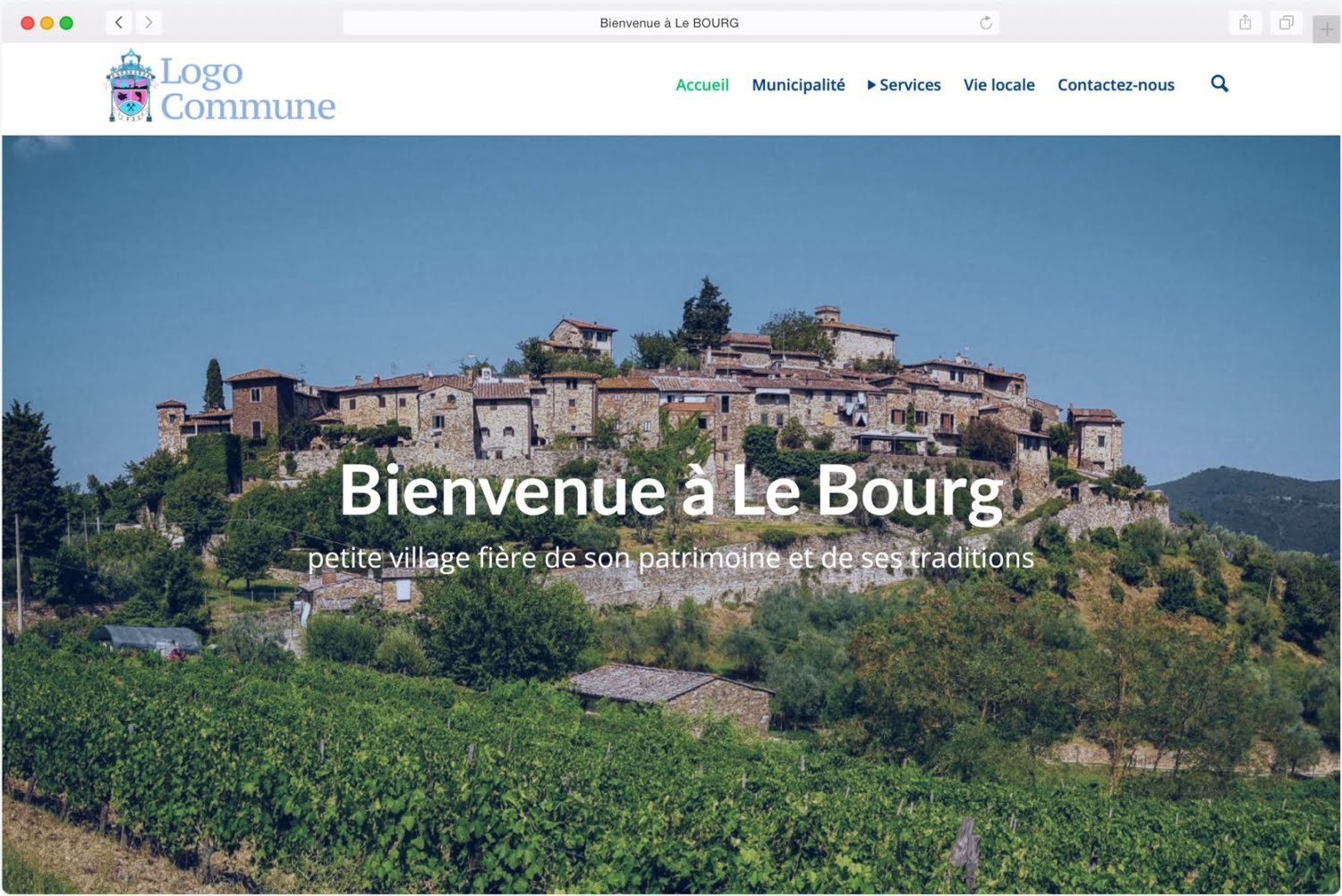Show all tabs with the tab overview icon
This screenshot has height=896, width=1342.
(1286, 22)
